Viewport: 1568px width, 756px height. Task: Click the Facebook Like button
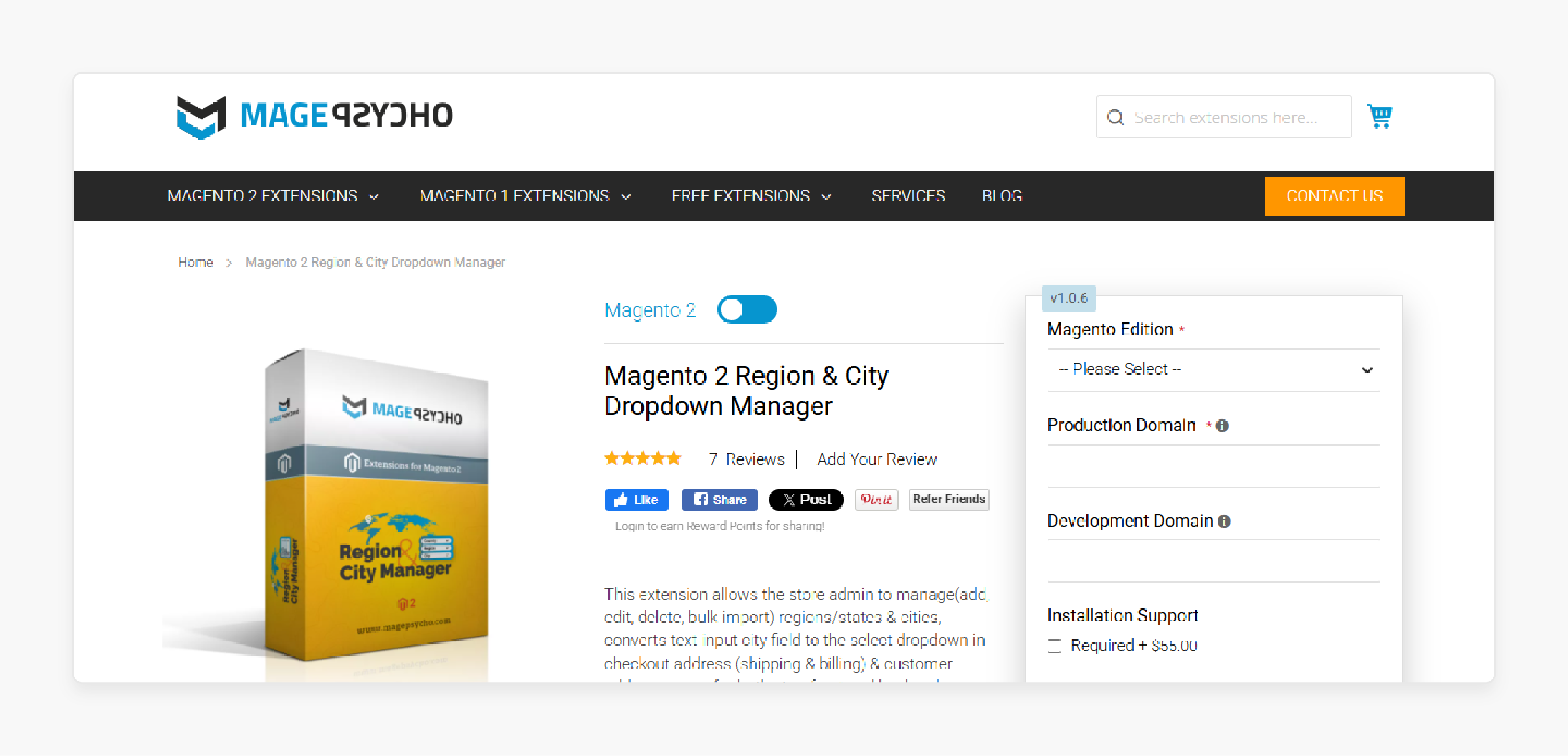637,499
